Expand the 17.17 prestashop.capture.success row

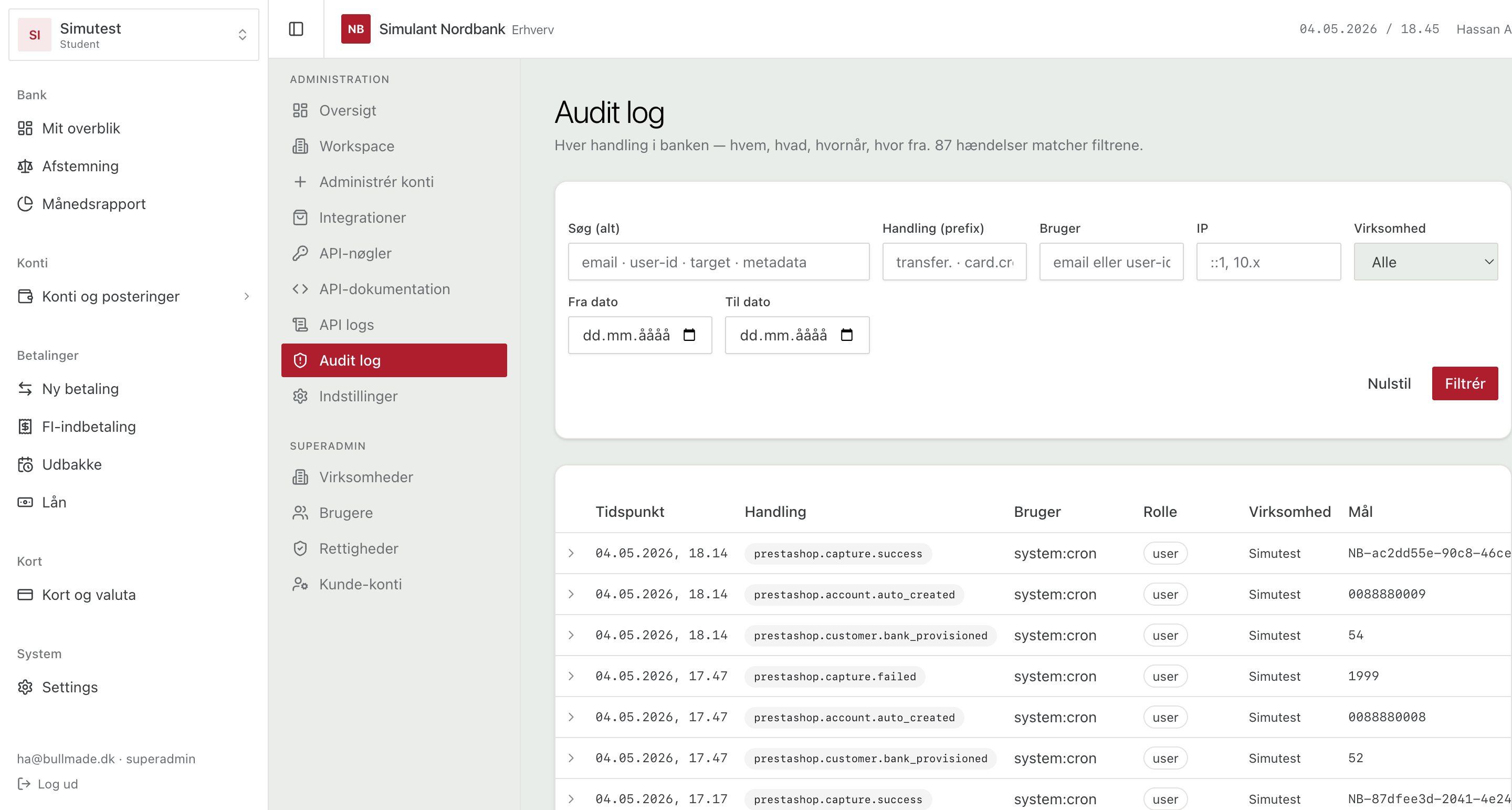(x=571, y=799)
